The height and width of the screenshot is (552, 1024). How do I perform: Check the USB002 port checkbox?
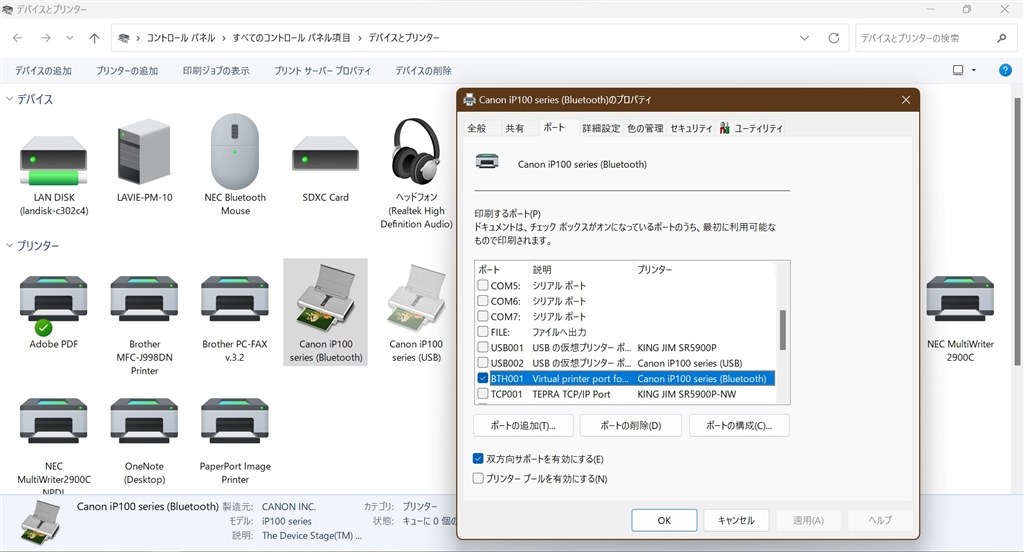tap(483, 363)
